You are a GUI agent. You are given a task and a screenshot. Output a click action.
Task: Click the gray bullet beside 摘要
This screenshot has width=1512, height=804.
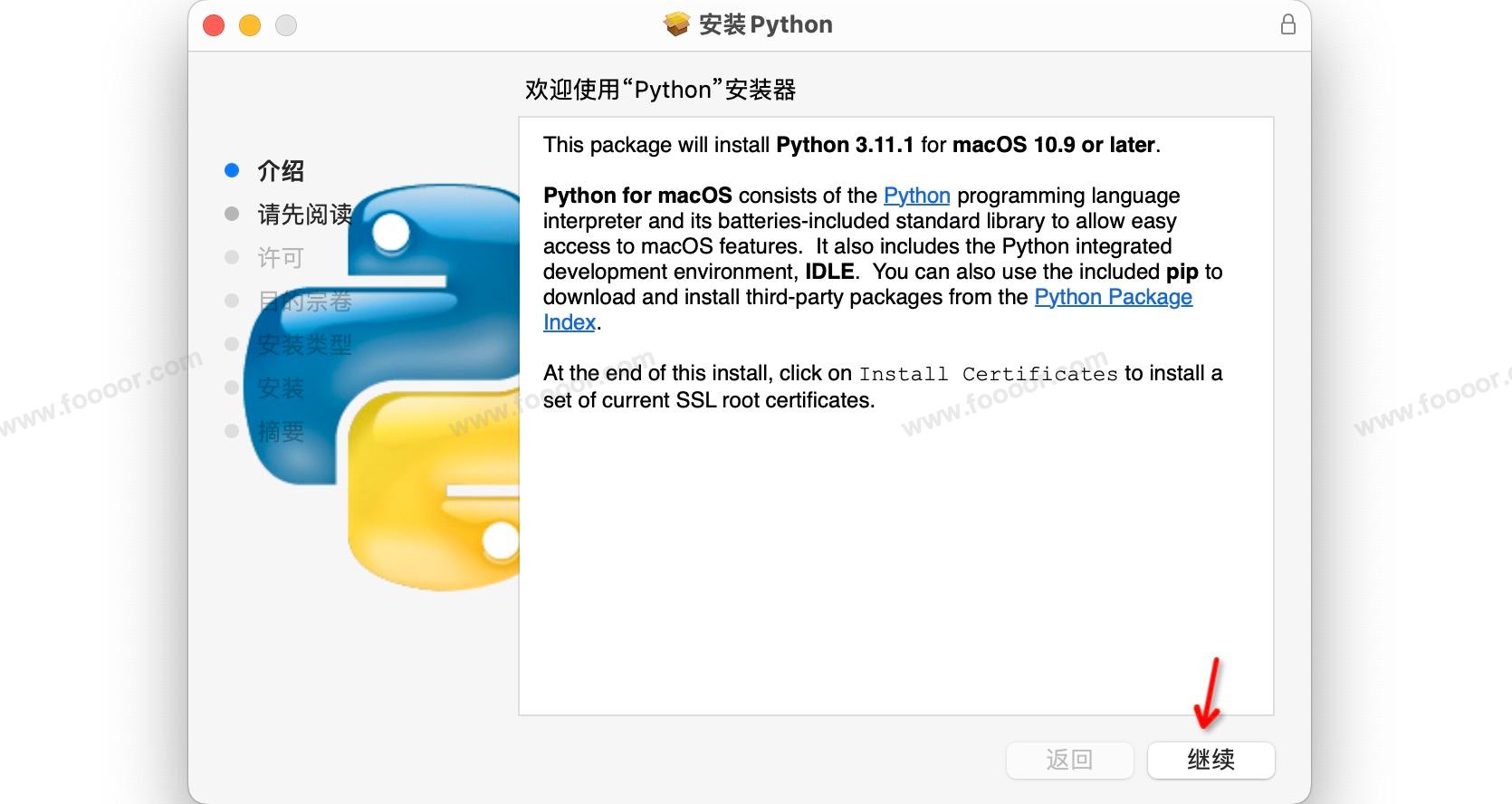click(232, 432)
